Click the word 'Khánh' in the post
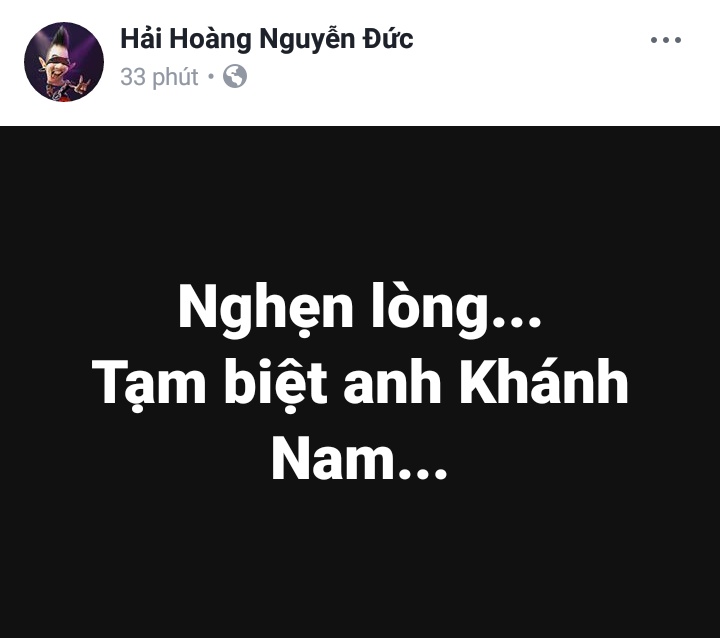Image resolution: width=720 pixels, height=638 pixels. click(544, 381)
